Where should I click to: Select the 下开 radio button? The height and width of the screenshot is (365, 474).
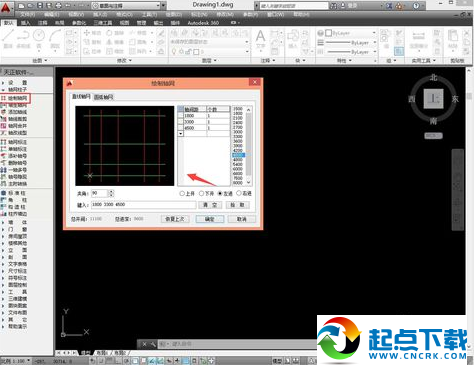click(x=206, y=193)
